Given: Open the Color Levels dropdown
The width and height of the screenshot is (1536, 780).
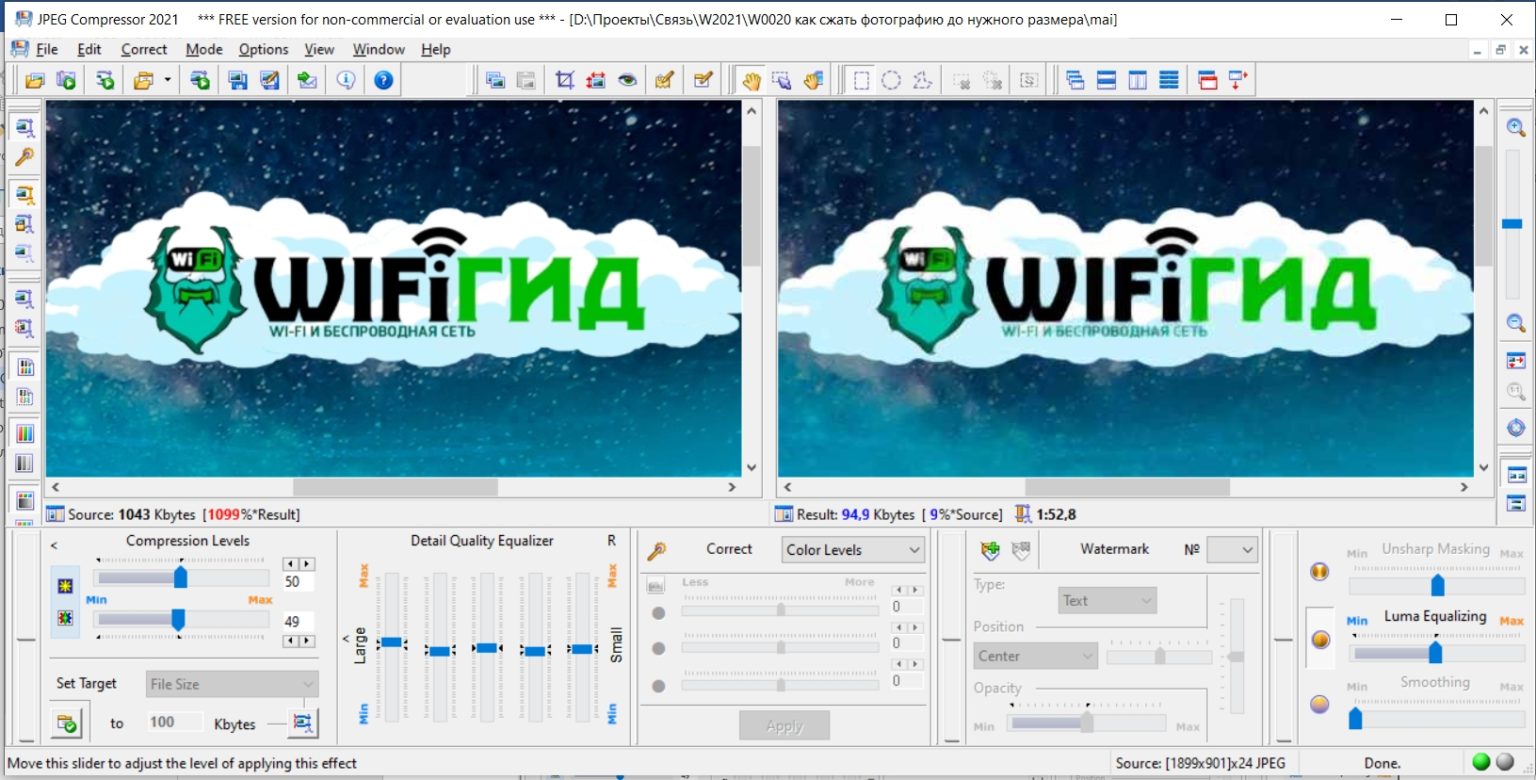Looking at the screenshot, I should click(x=853, y=549).
